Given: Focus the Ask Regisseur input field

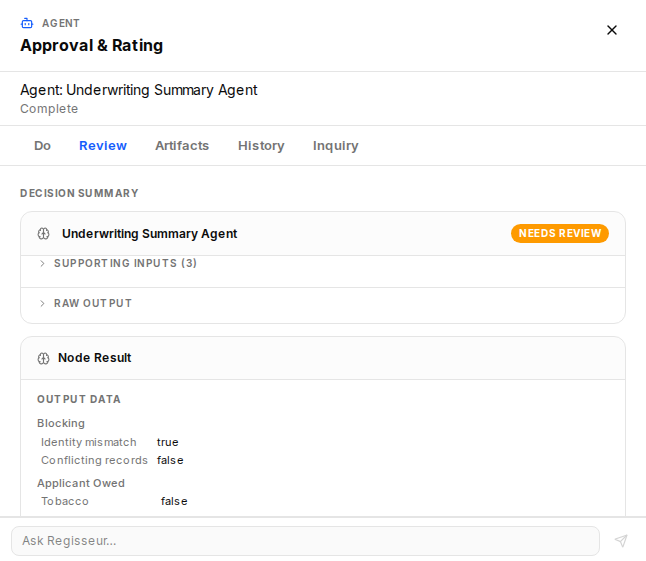Looking at the screenshot, I should pyautogui.click(x=305, y=540).
